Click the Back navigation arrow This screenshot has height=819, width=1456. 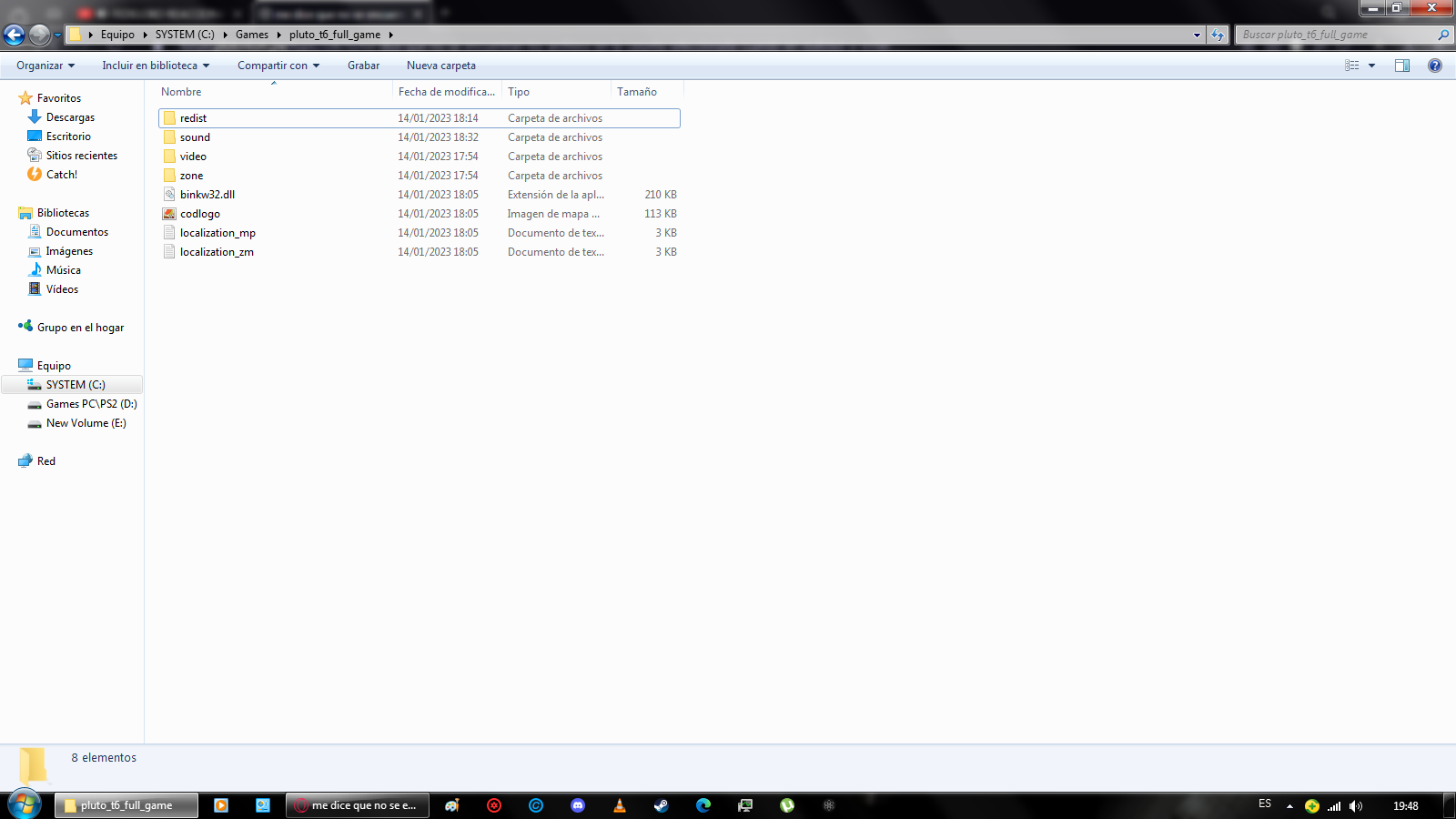point(14,35)
